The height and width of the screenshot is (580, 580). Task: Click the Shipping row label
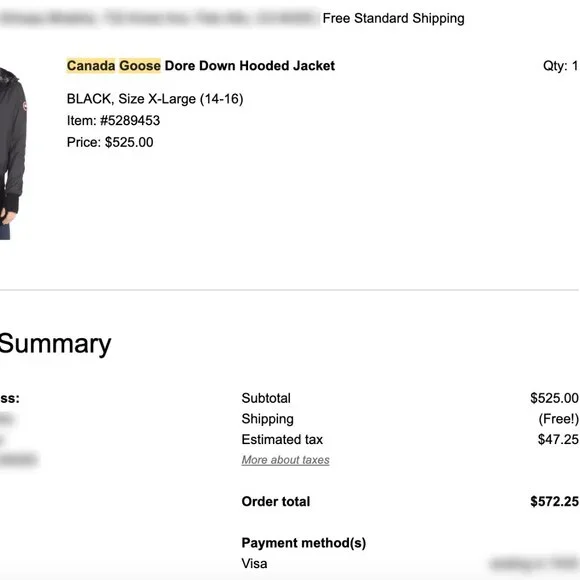pyautogui.click(x=267, y=419)
